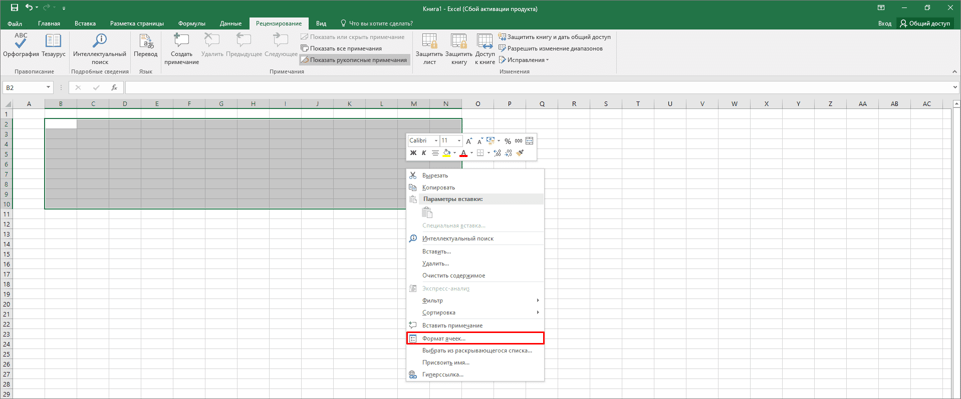This screenshot has height=399, width=961.
Task: Click the red font color button
Action: tap(463, 153)
